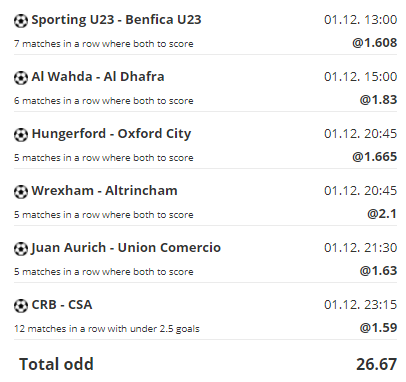This screenshot has height=382, width=406.
Task: Open the Sporting U23 - Benfica U23 match
Action: pos(116,20)
